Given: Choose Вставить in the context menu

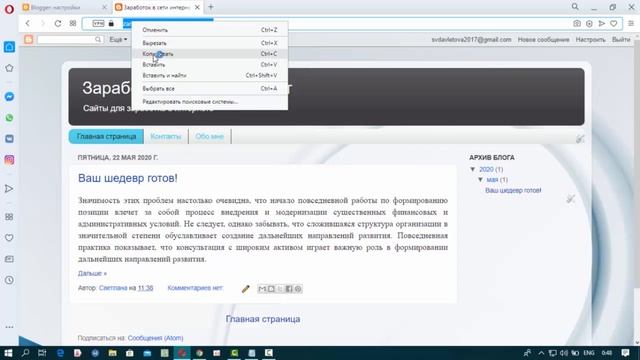Looking at the screenshot, I should pos(210,64).
